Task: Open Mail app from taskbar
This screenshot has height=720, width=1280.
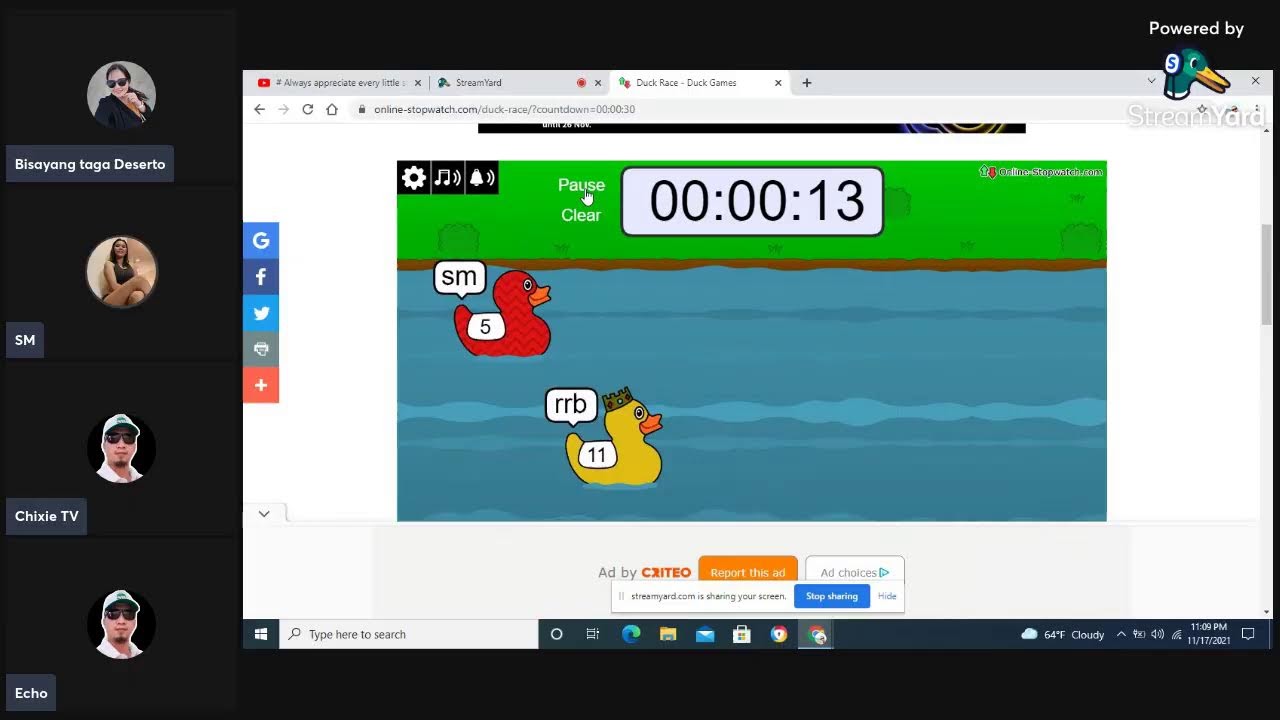Action: [705, 634]
